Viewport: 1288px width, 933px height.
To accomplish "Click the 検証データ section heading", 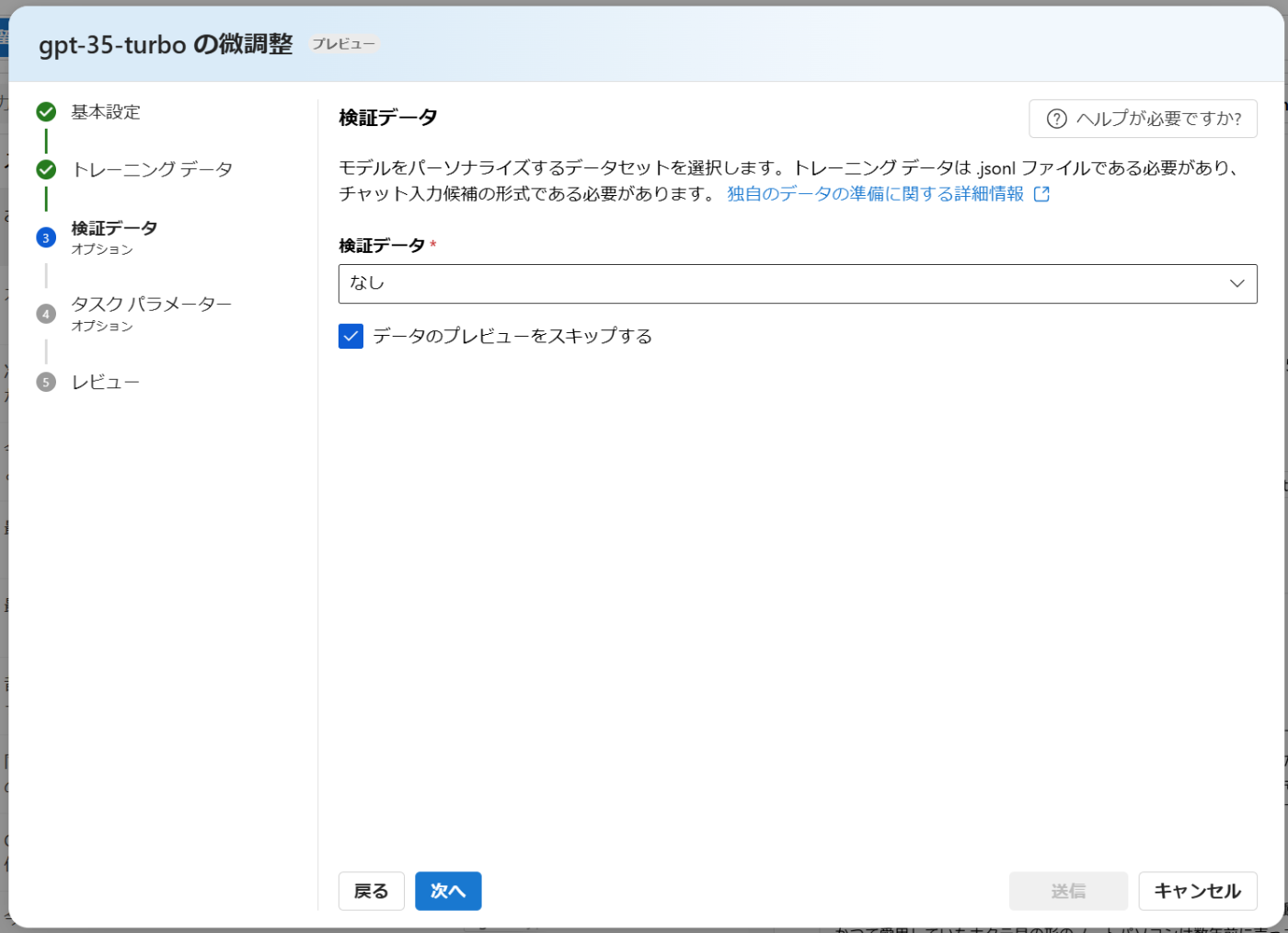I will 387,118.
